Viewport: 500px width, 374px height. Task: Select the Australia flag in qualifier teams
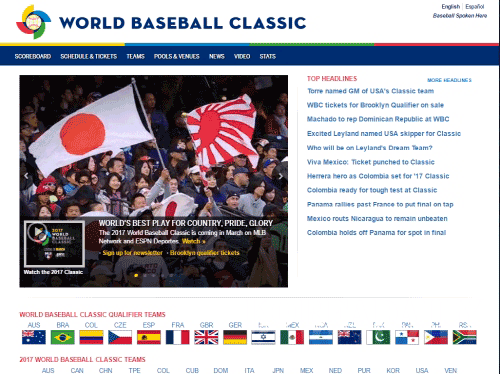tap(34, 337)
